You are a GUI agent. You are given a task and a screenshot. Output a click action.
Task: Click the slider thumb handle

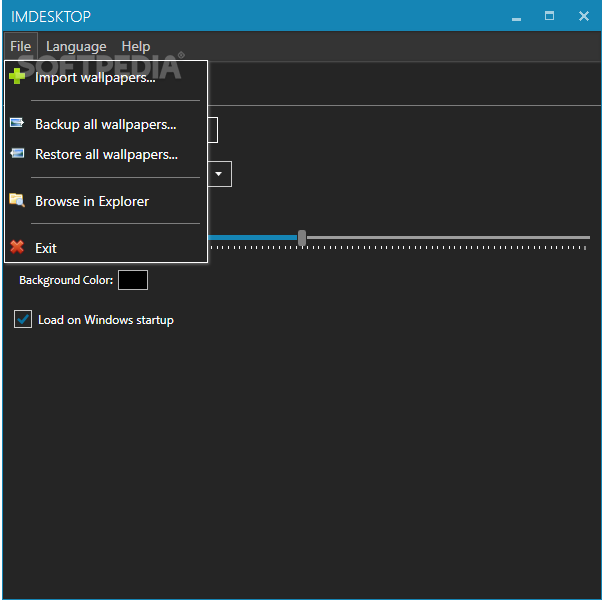click(302, 238)
